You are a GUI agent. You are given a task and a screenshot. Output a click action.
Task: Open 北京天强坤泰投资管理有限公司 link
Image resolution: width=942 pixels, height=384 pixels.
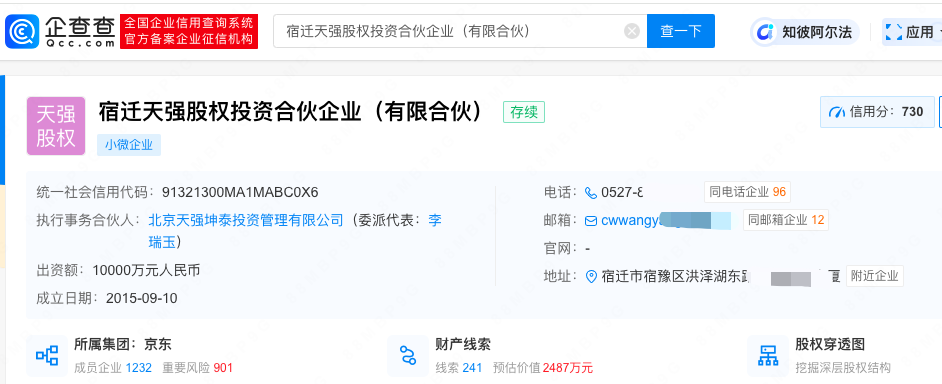pyautogui.click(x=246, y=220)
